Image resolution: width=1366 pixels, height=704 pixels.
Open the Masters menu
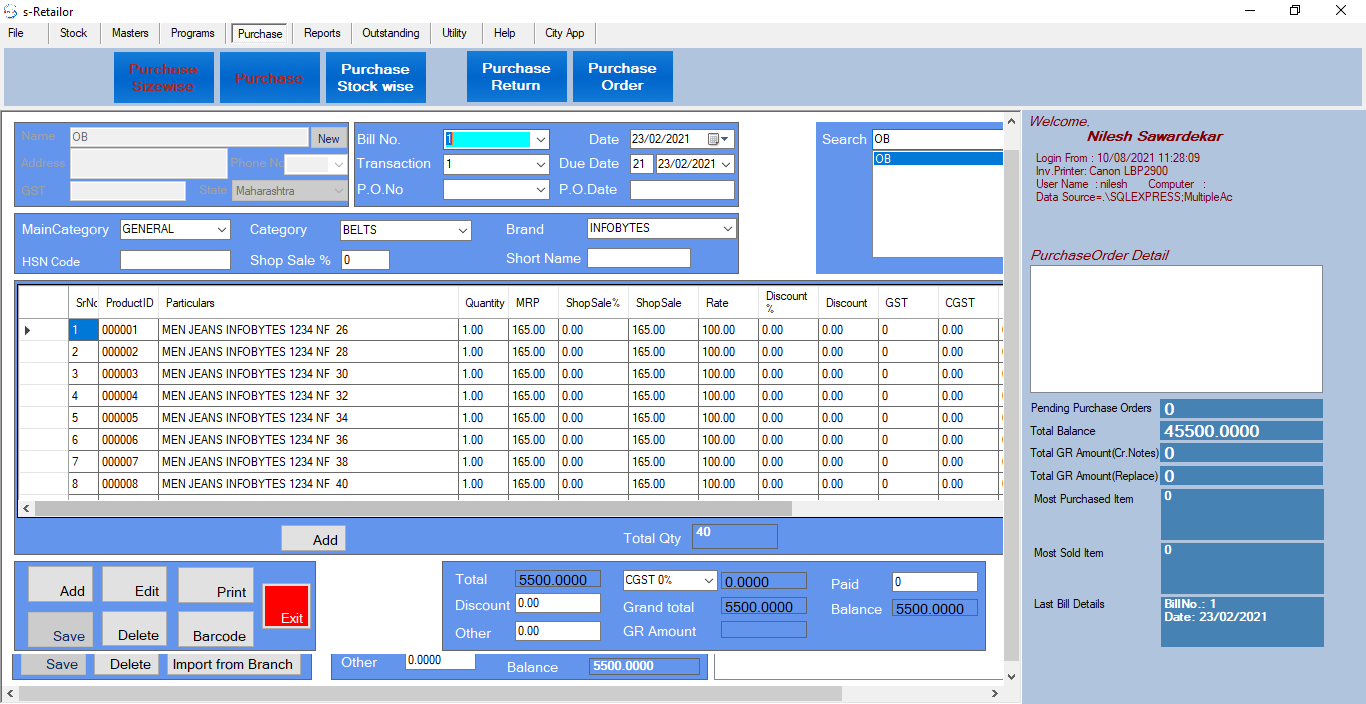tap(130, 33)
